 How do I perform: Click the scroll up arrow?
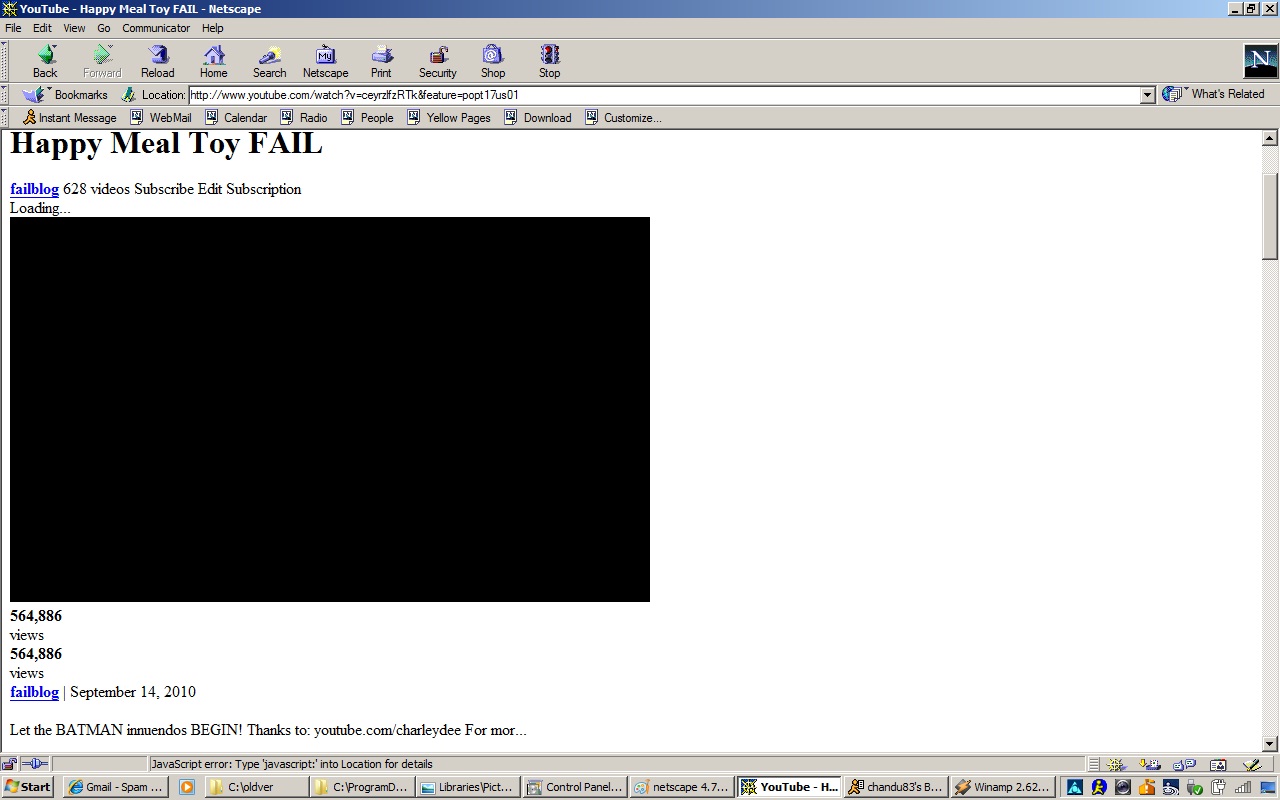[1271, 138]
